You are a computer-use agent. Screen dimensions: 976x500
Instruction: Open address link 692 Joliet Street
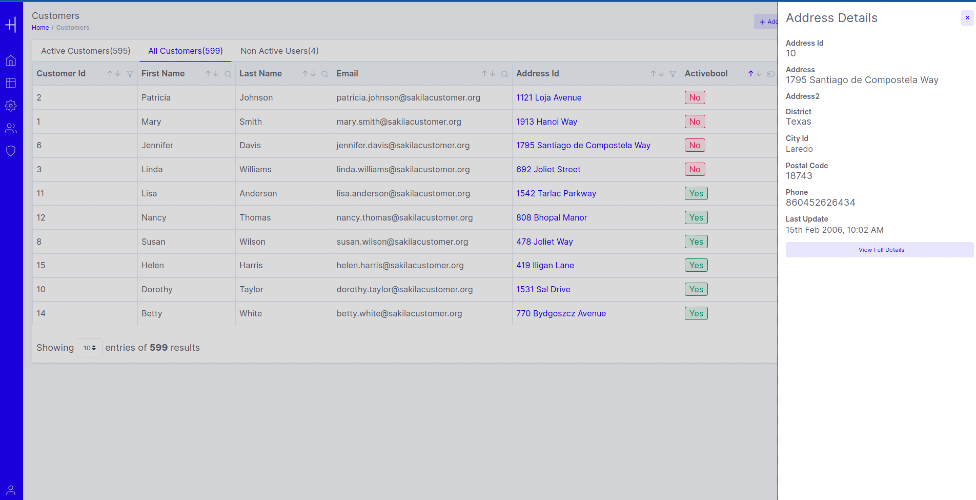tap(548, 169)
